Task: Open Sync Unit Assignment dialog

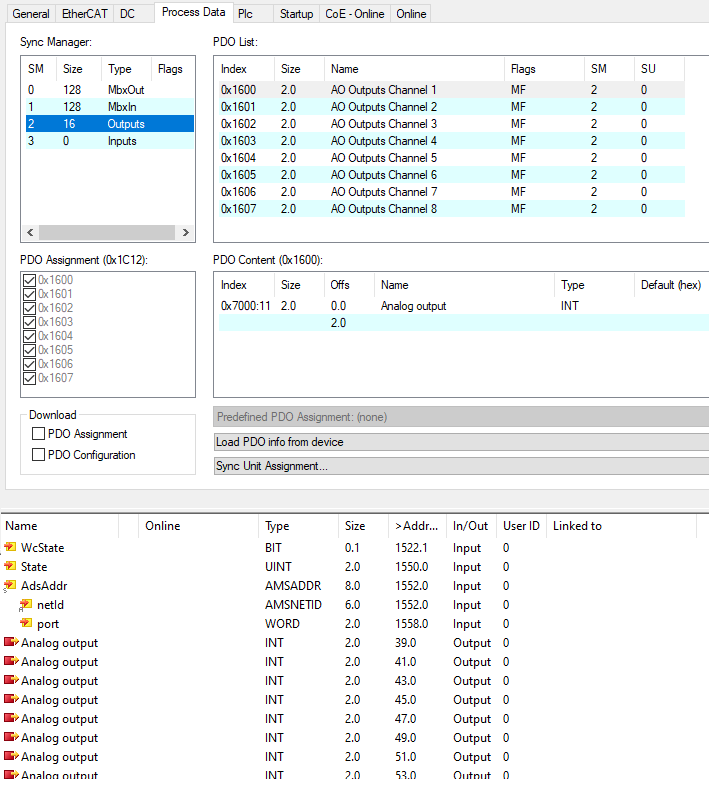Action: click(461, 466)
